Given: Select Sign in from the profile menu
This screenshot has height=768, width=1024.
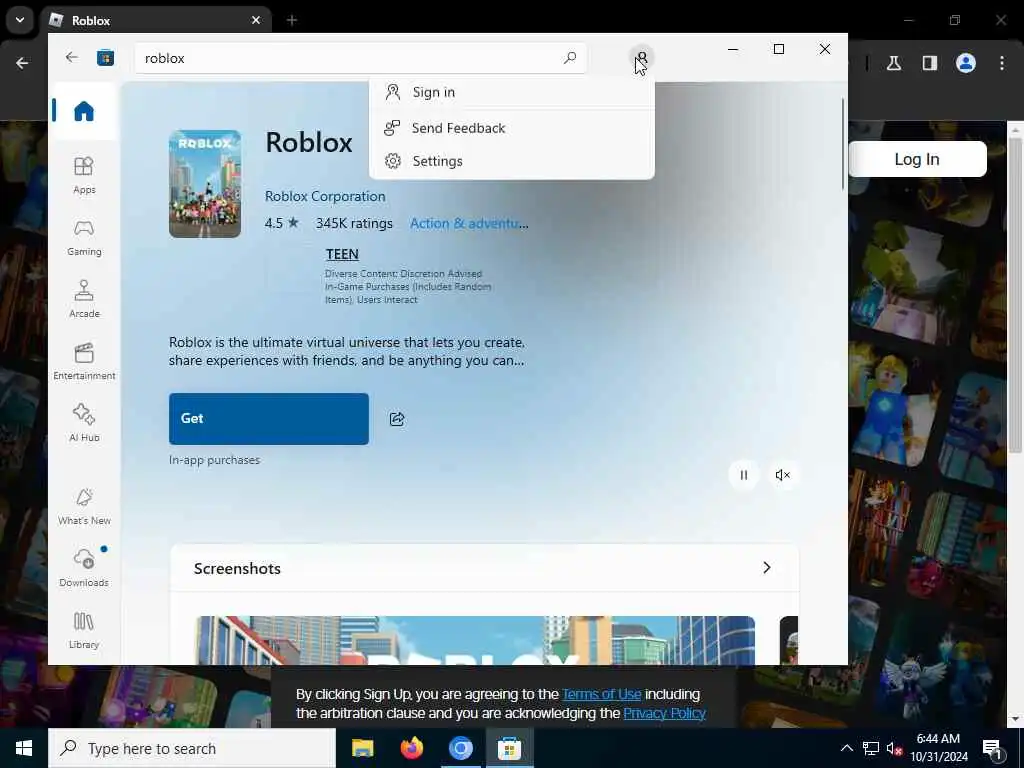Looking at the screenshot, I should [511, 92].
